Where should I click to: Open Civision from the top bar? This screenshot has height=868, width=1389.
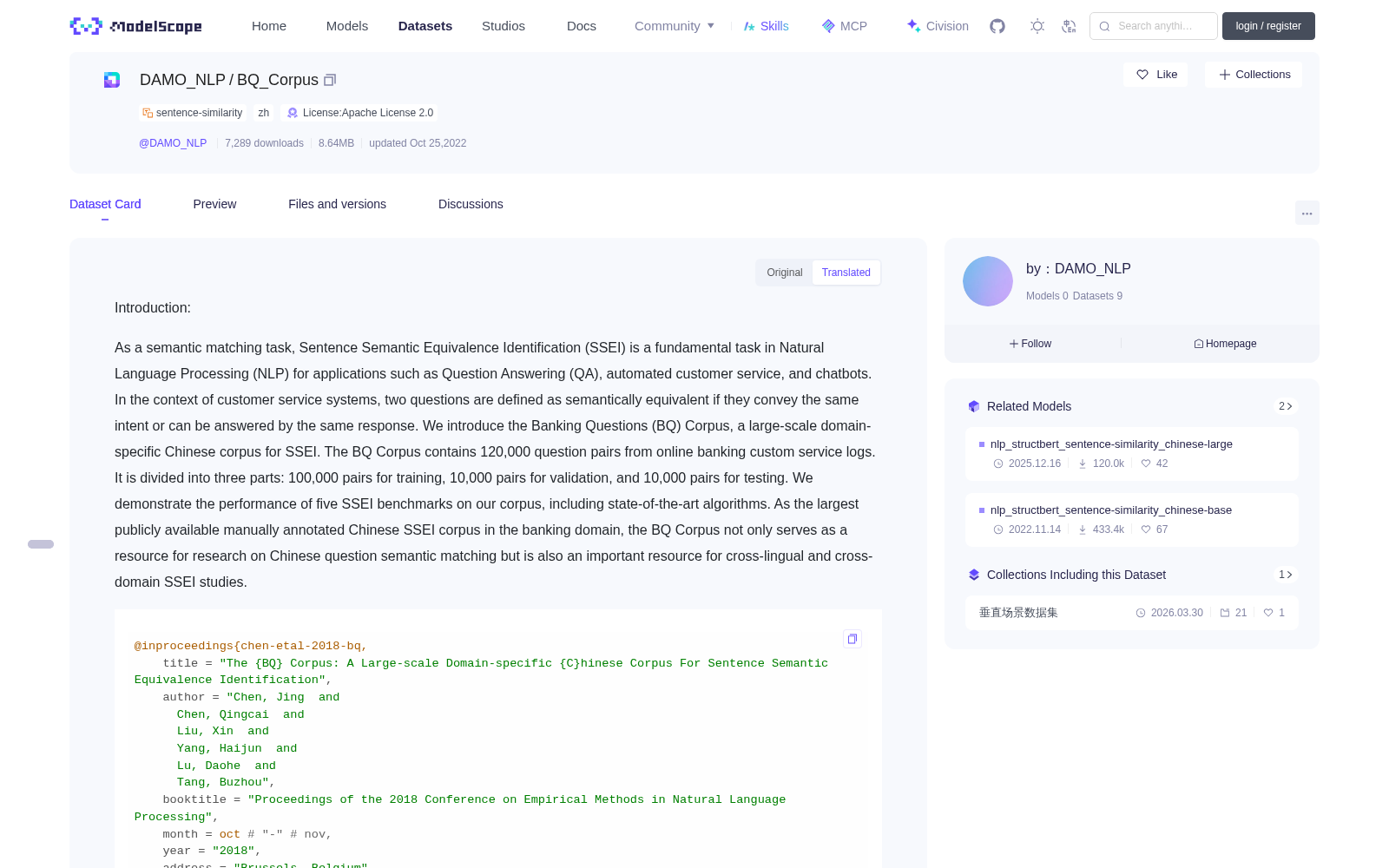pyautogui.click(x=938, y=26)
